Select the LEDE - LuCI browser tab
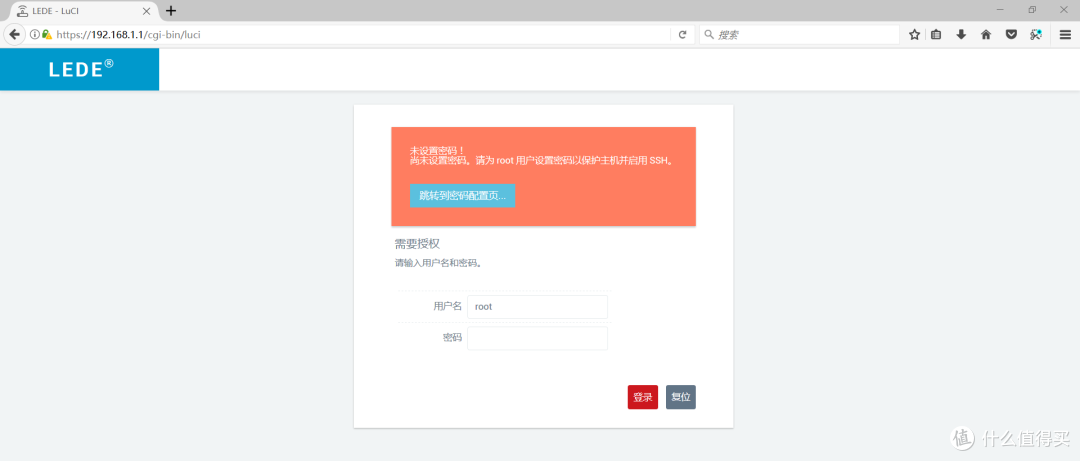The image size is (1080, 461). (x=84, y=11)
